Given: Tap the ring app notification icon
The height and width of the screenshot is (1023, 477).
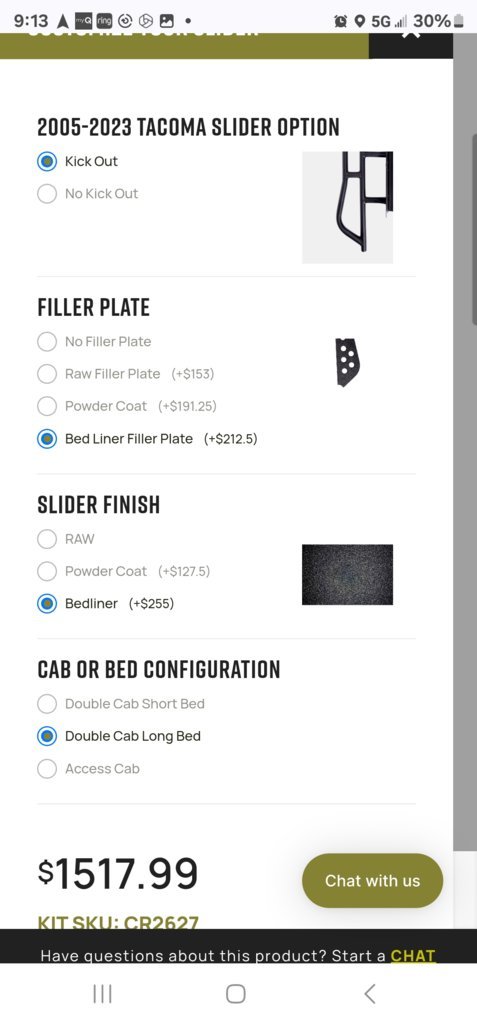Looking at the screenshot, I should (104, 21).
